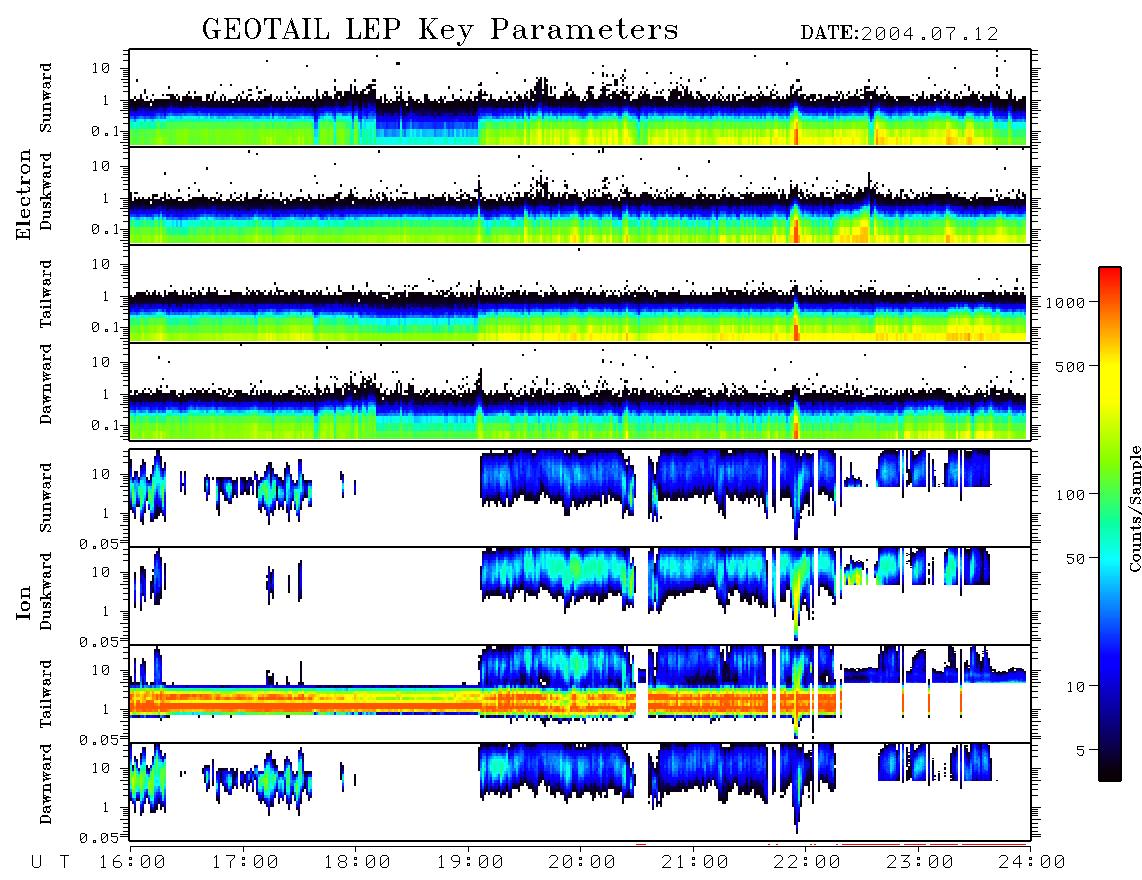The height and width of the screenshot is (880, 1142).
Task: Click the Electron 'Duskward' panel label
Action: (46, 191)
